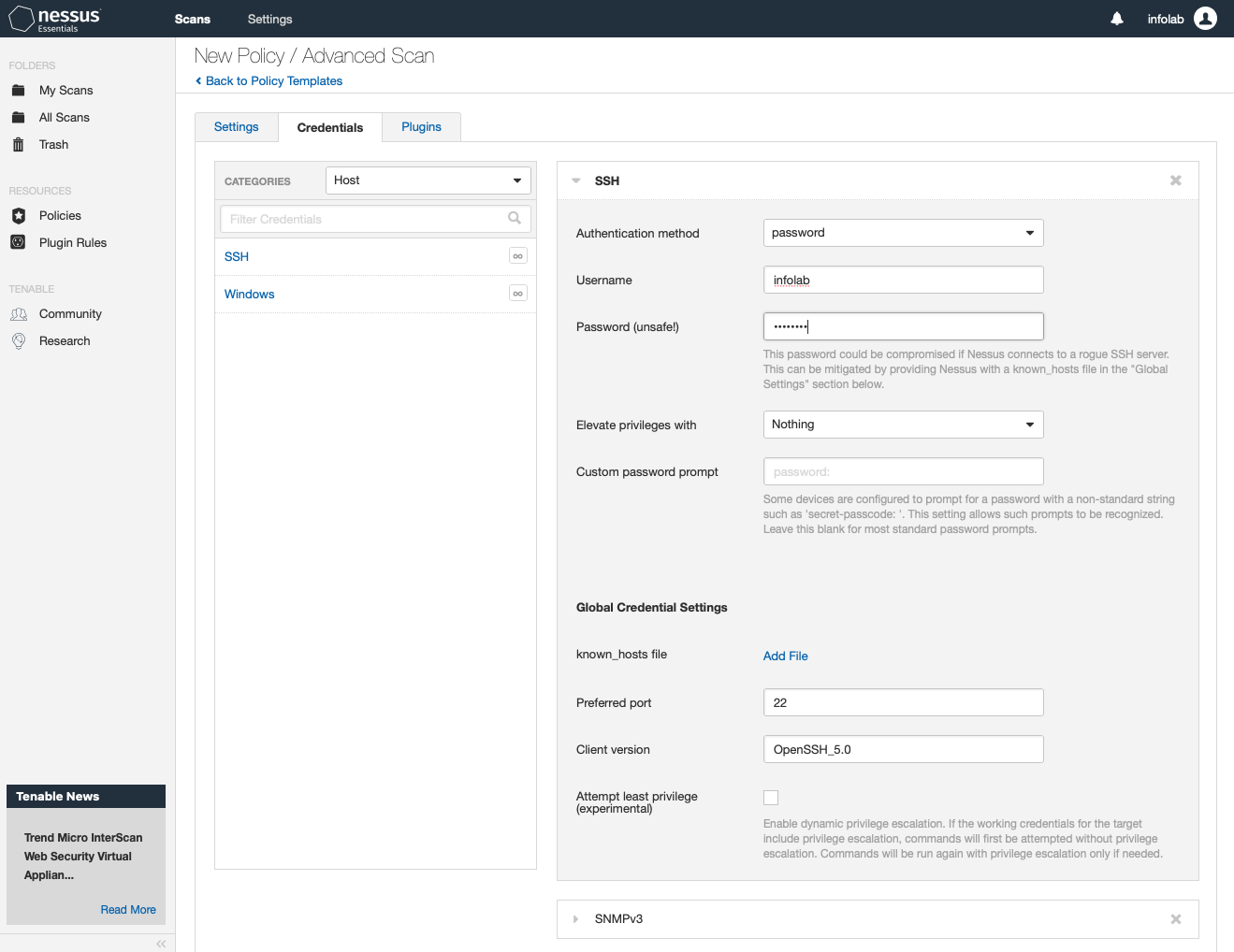The width and height of the screenshot is (1234, 952).
Task: Click the Plugin Rules icon
Action: click(x=18, y=243)
